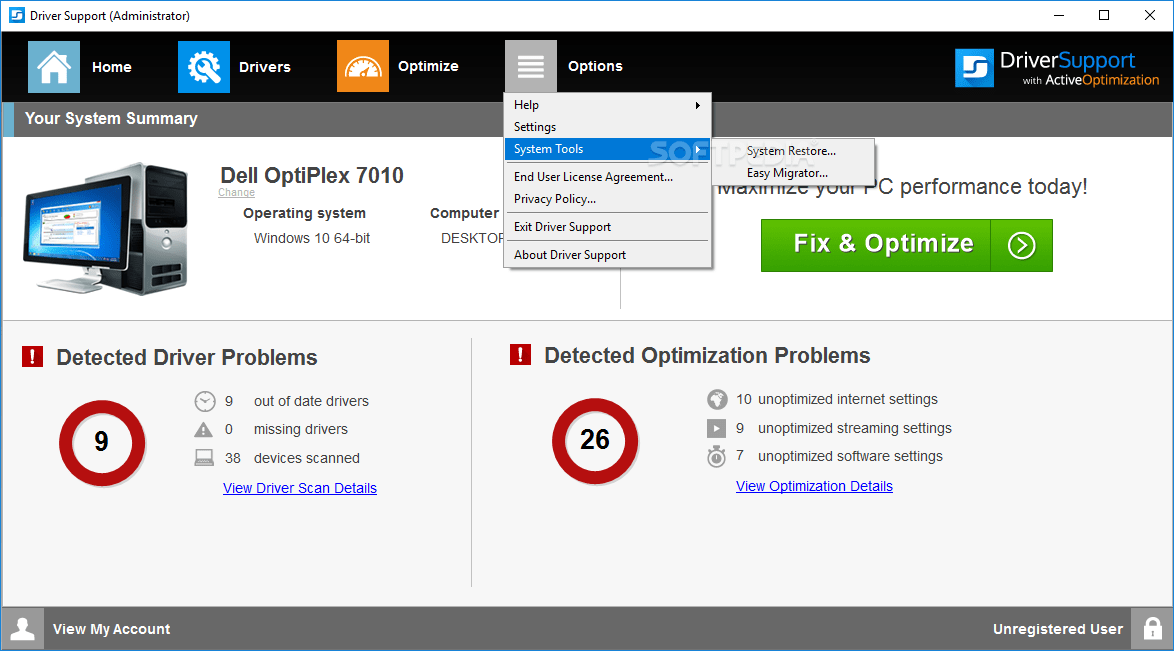Open the Drivers gear-wrench icon

click(x=204, y=67)
